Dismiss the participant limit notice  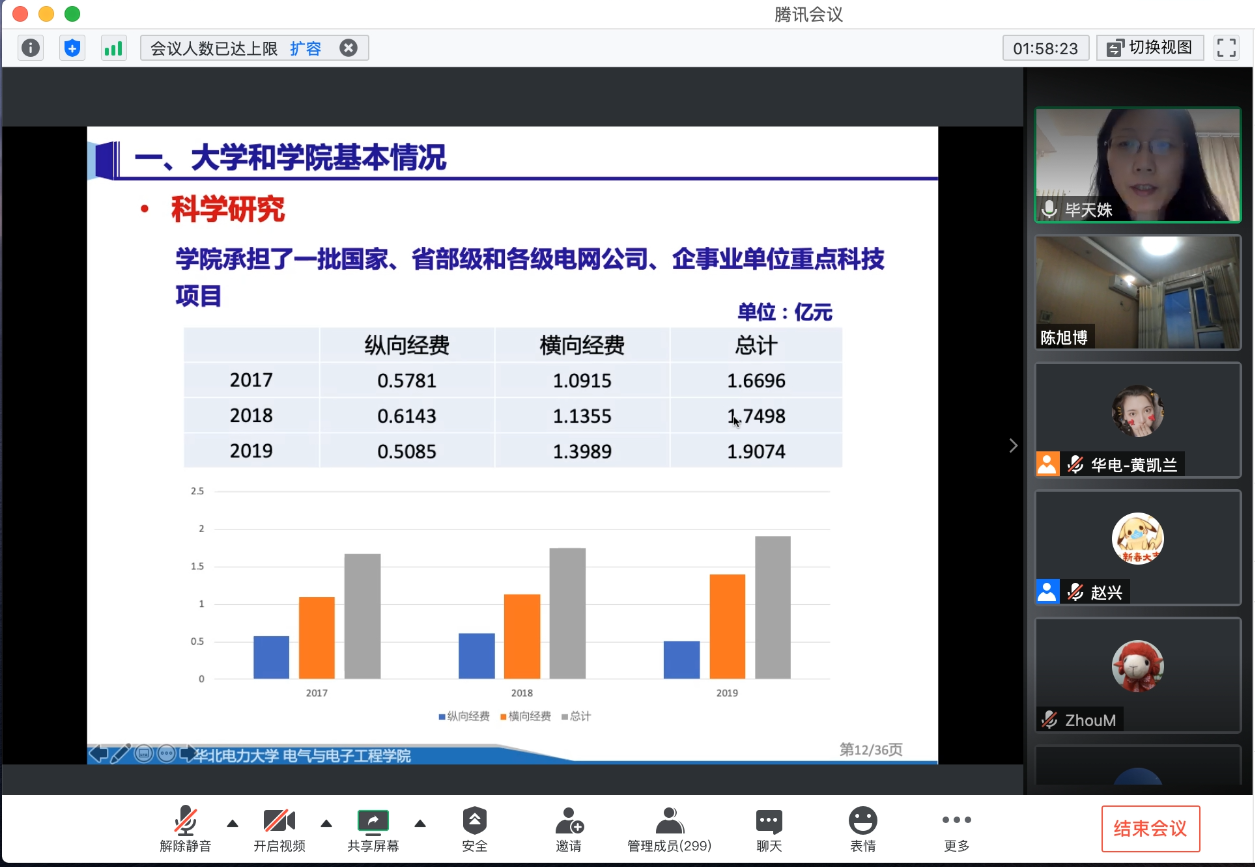348,48
